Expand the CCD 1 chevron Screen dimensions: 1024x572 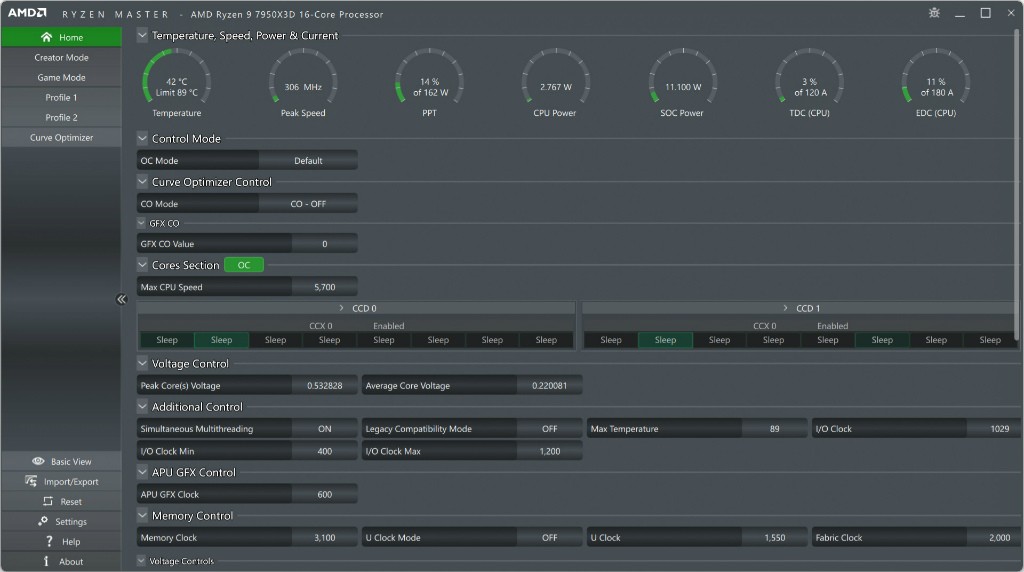[785, 309]
